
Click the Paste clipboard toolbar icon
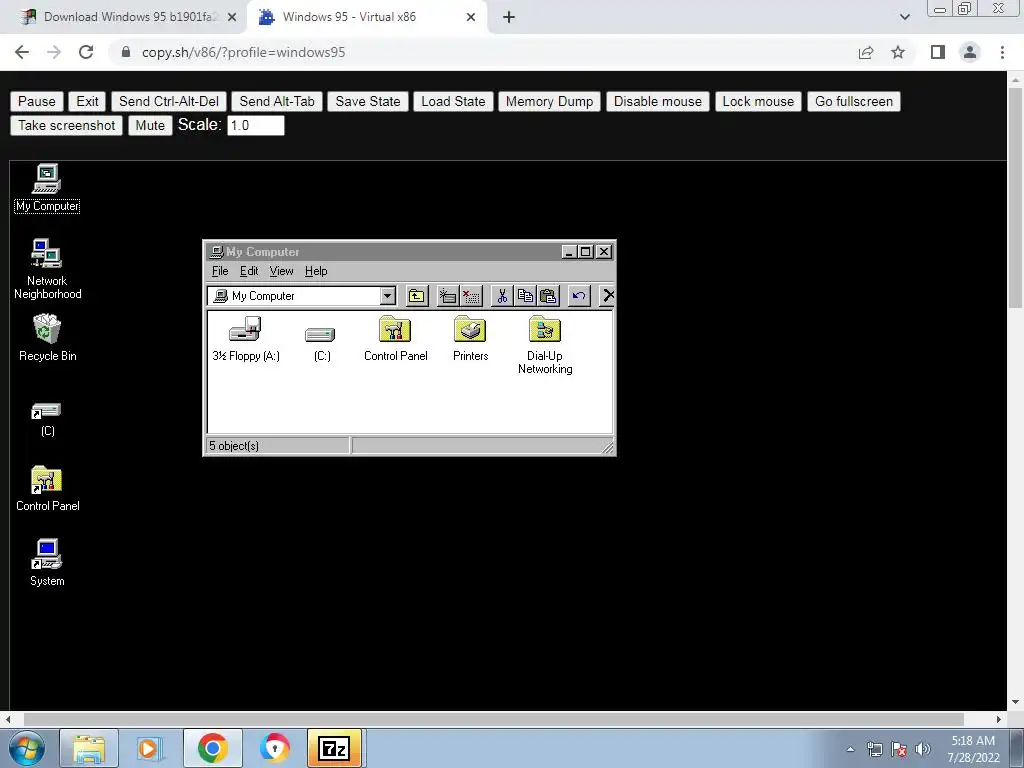pos(549,296)
